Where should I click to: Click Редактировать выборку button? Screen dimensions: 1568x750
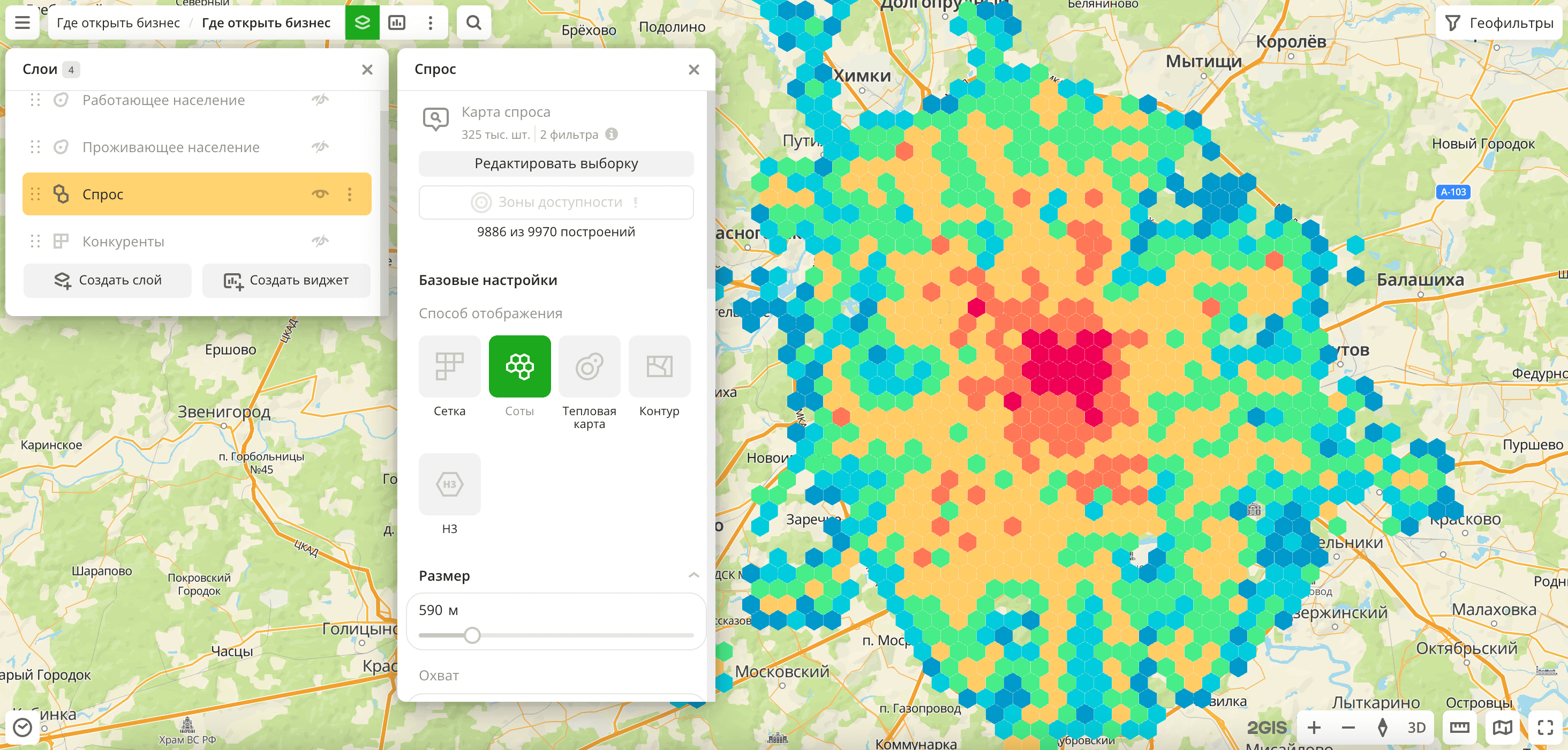coord(556,164)
